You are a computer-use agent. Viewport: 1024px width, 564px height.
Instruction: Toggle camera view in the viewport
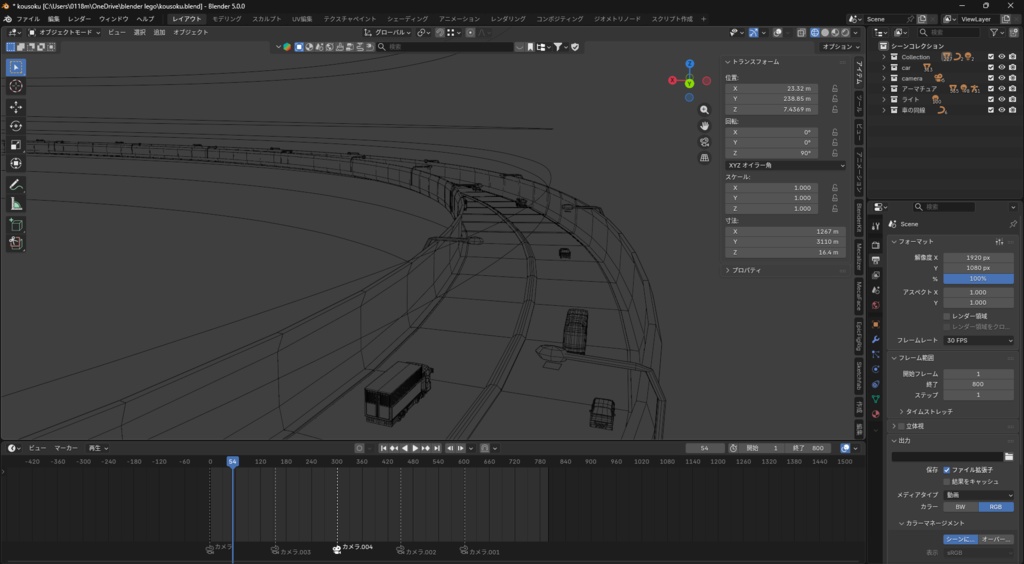click(704, 142)
